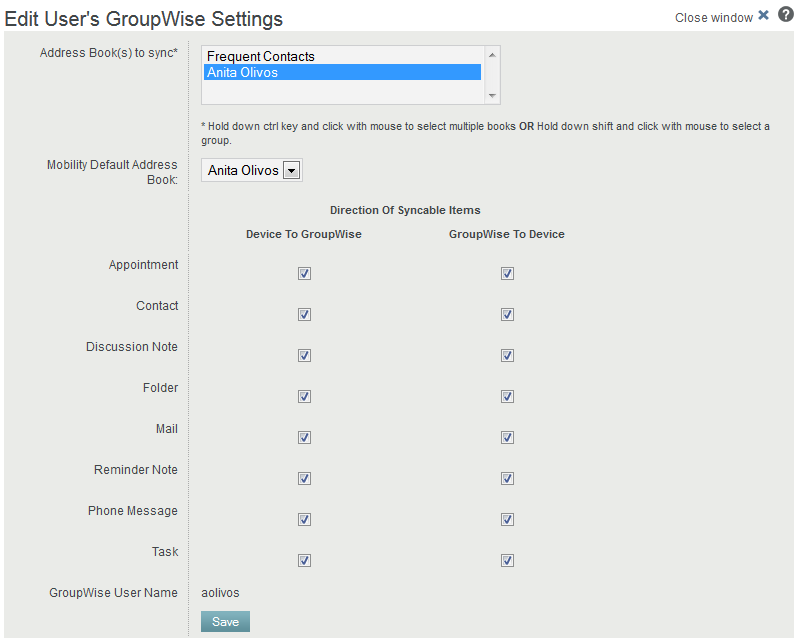Disable Folder GroupWise To Device sync

click(507, 396)
